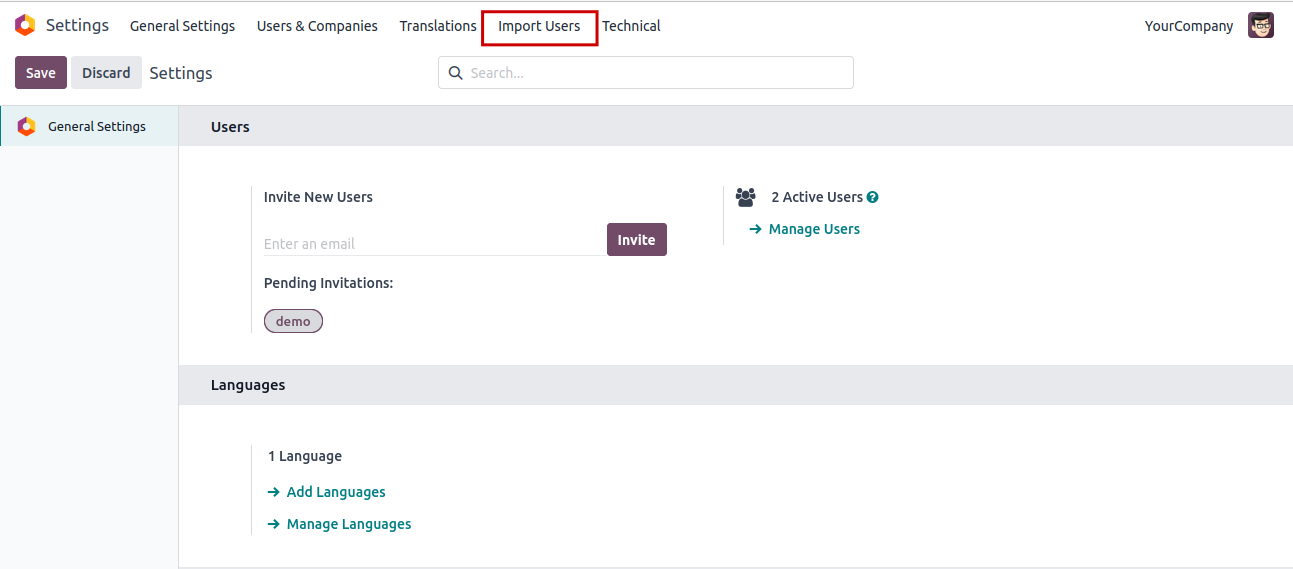Open the General Settings menu
This screenshot has width=1293, height=569.
click(182, 26)
